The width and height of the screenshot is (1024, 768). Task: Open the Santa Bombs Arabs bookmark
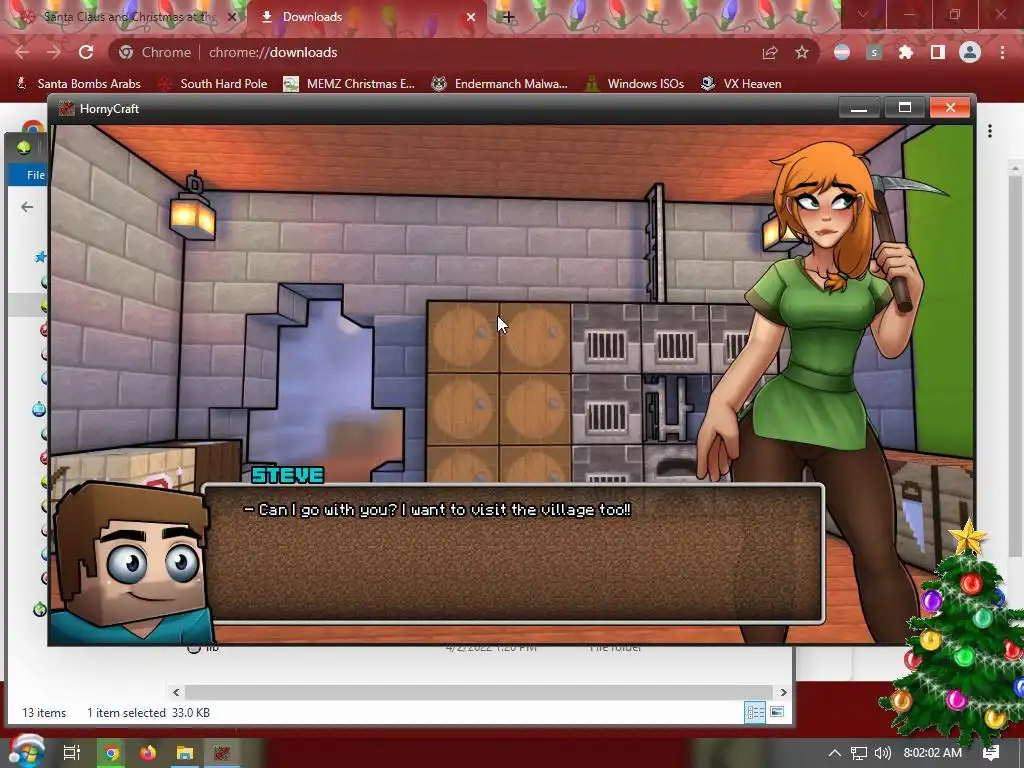(x=78, y=84)
